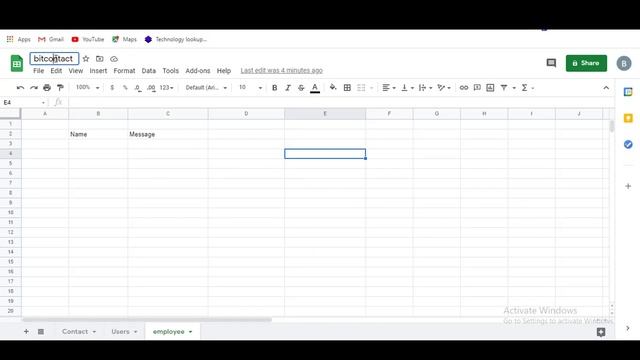The height and width of the screenshot is (360, 640).
Task: Increase decimal places icon
Action: coord(151,88)
